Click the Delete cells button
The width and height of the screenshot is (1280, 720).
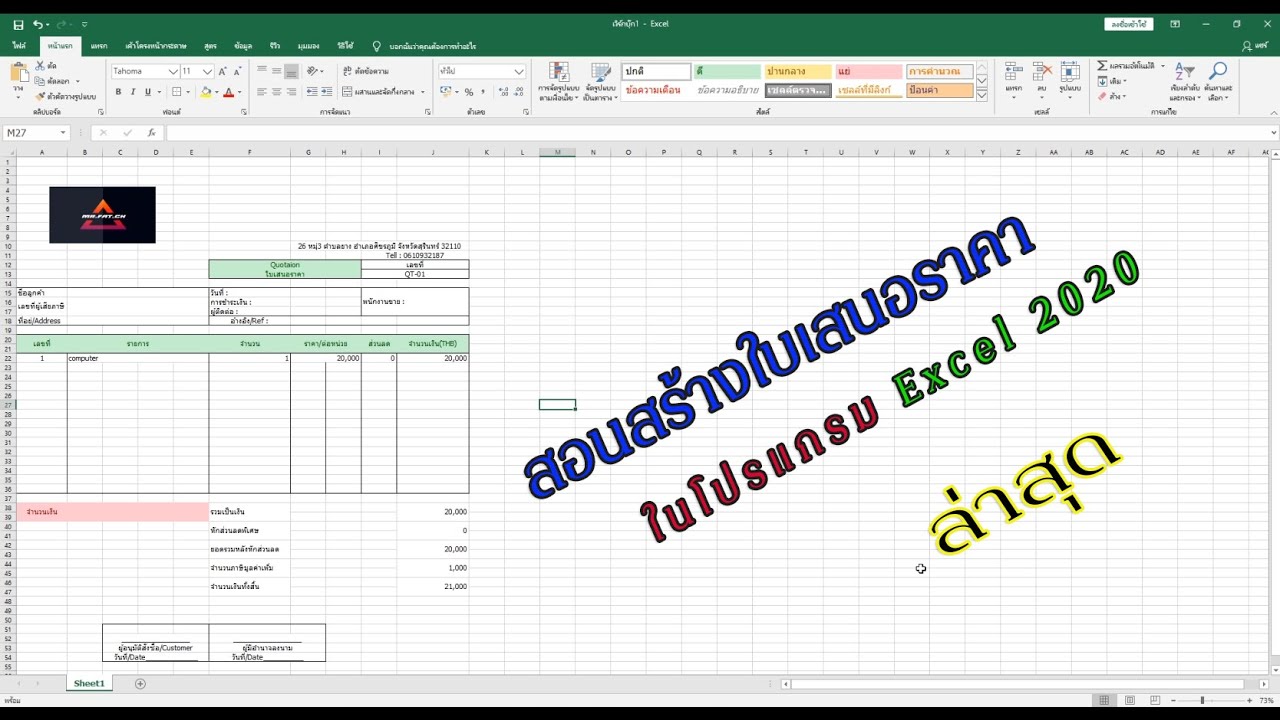[x=1042, y=79]
